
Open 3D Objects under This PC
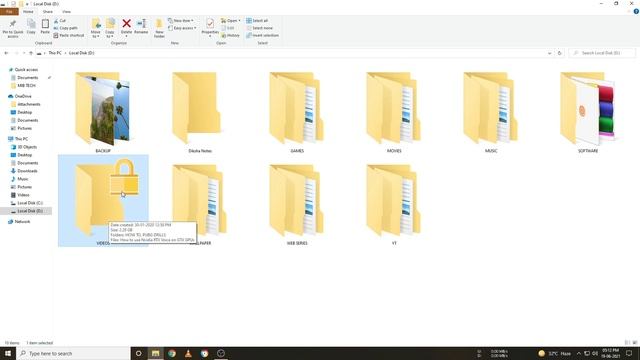[x=27, y=147]
